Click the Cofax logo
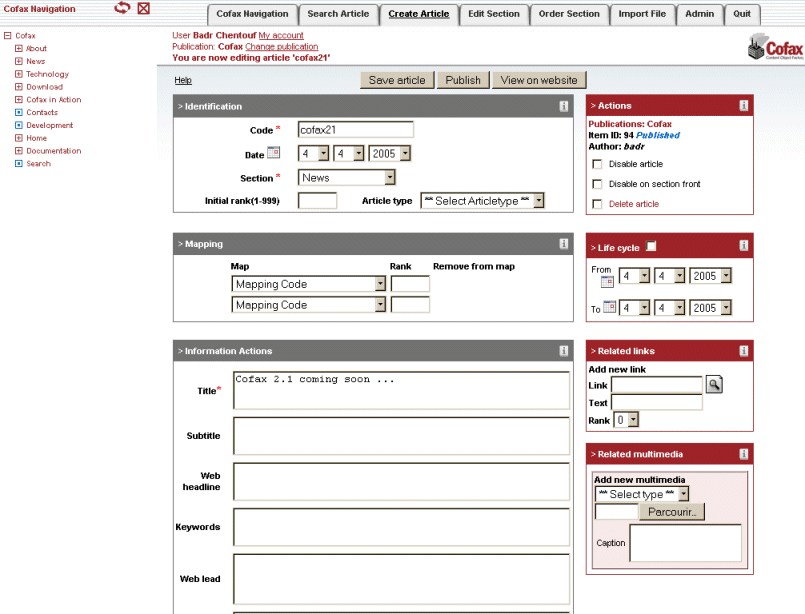Screen dimensions: 805x614 [775, 47]
